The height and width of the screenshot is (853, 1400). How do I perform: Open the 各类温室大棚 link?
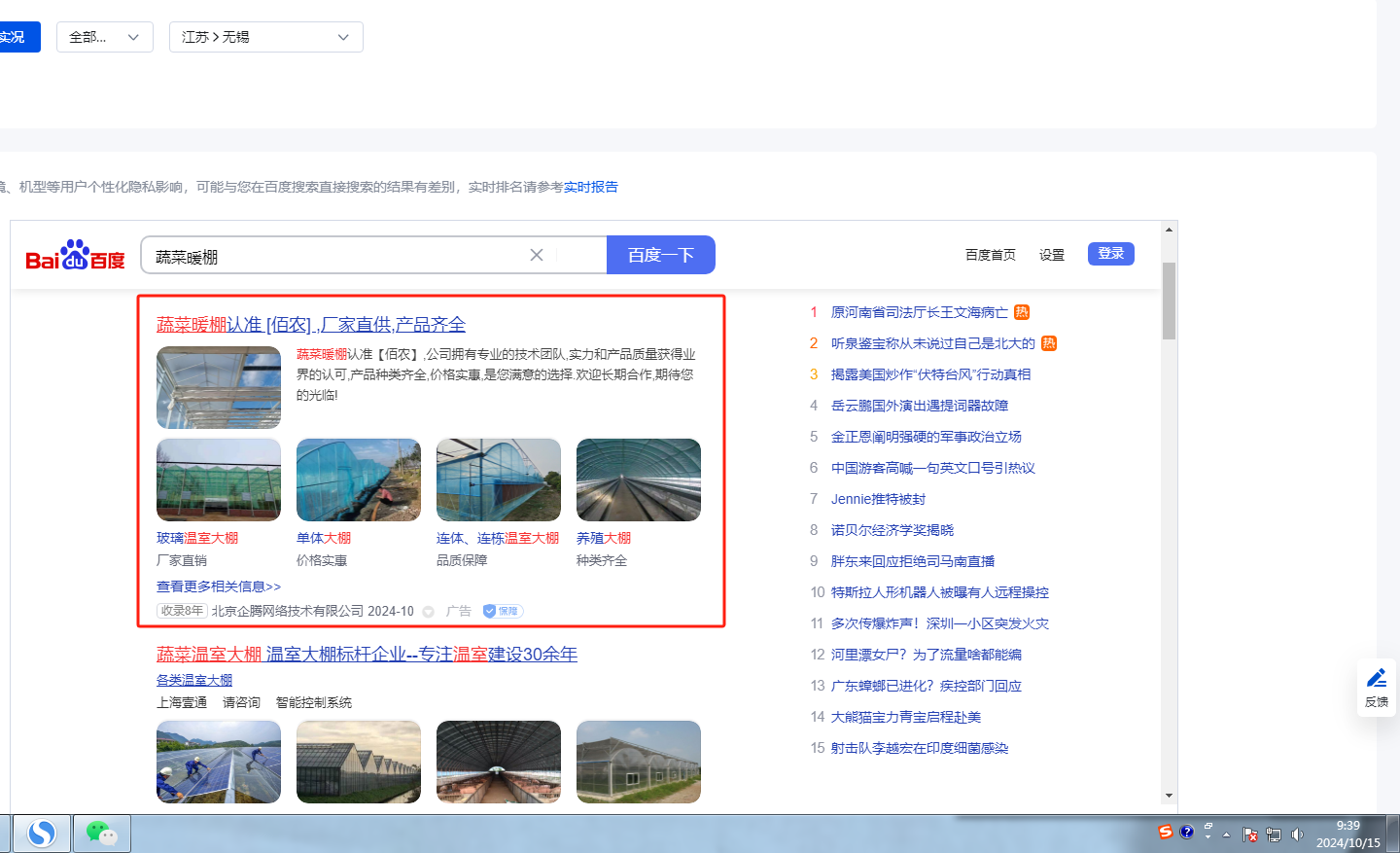194,680
